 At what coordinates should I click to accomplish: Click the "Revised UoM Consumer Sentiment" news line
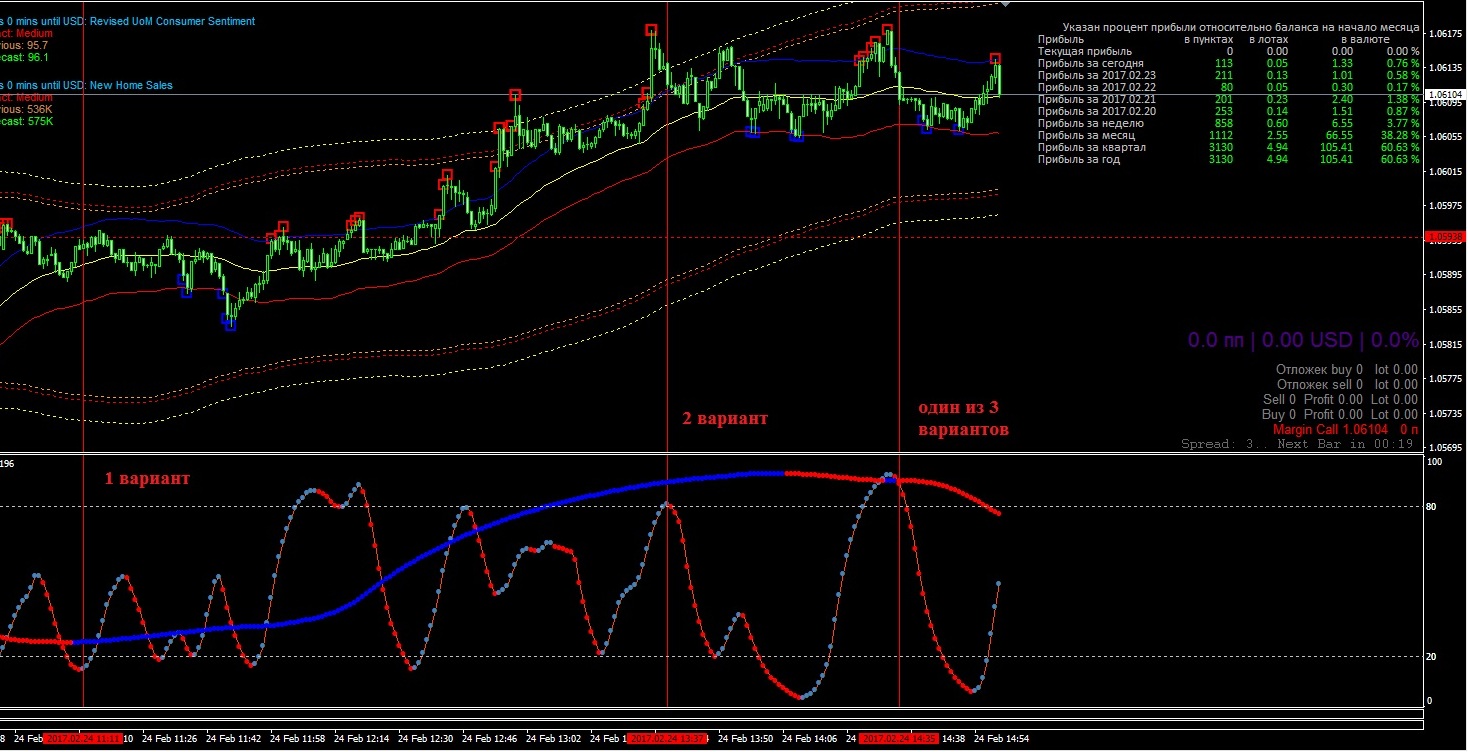click(128, 21)
